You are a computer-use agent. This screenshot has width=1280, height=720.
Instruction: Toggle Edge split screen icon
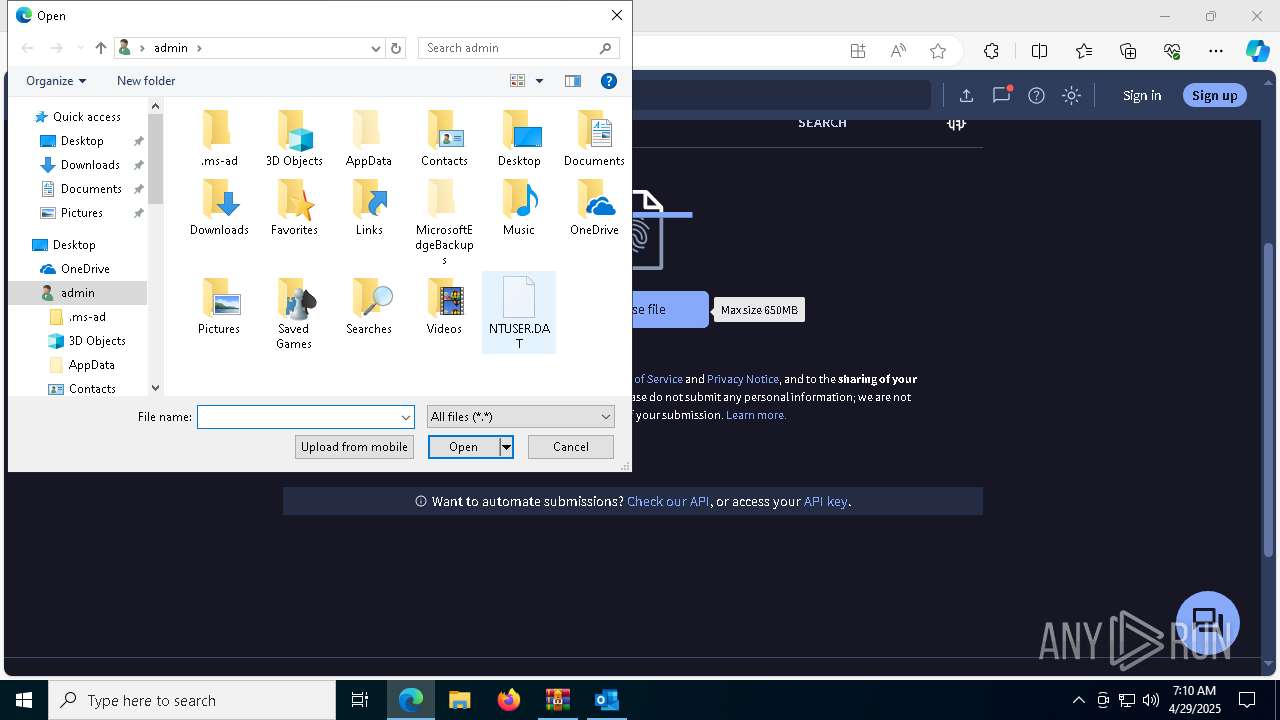tap(1039, 51)
